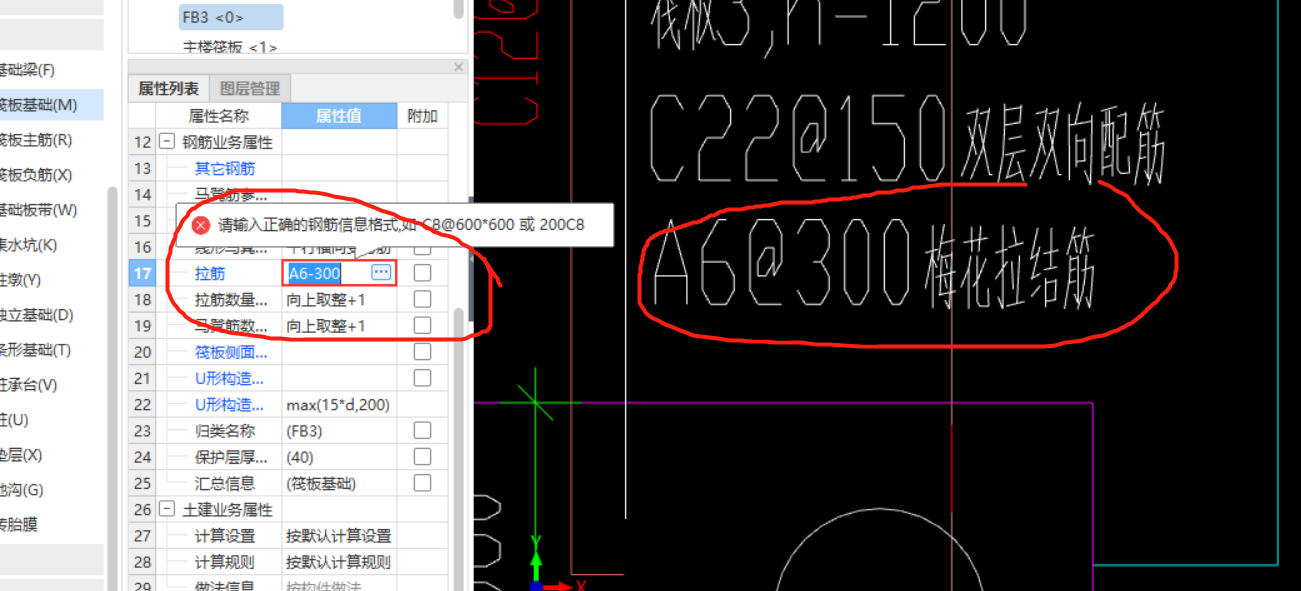Click the XY coordinate axis icon
1301x591 pixels.
tap(552, 565)
